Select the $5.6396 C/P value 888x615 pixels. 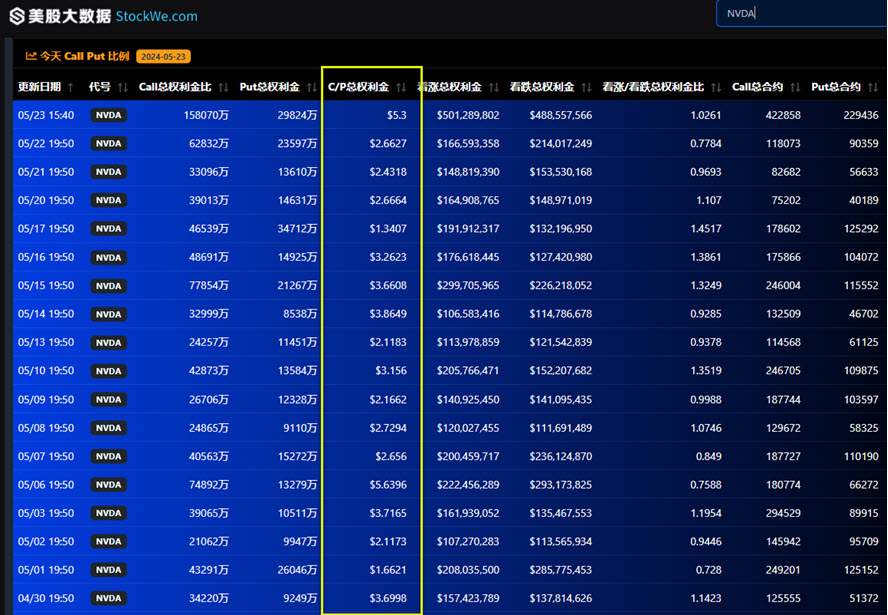388,485
